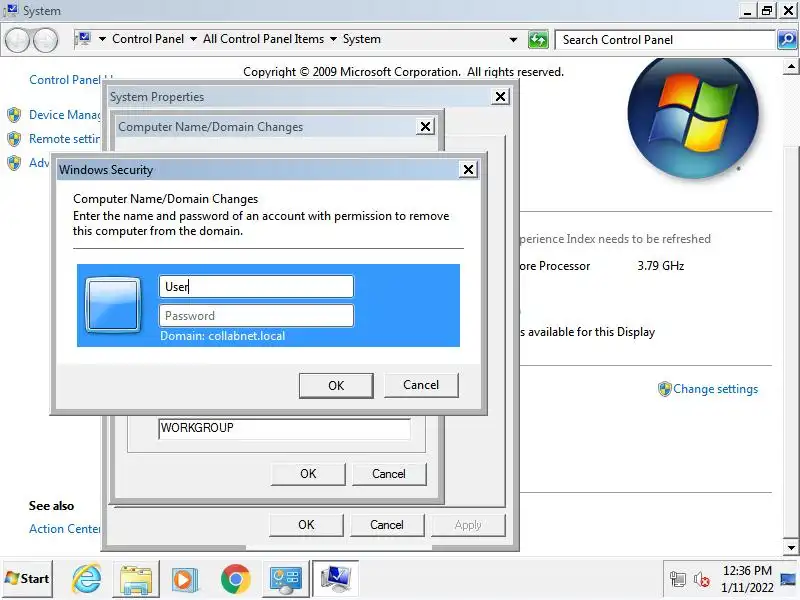Open Remote settings link in sidebar
The width and height of the screenshot is (800, 600).
[x=65, y=139]
